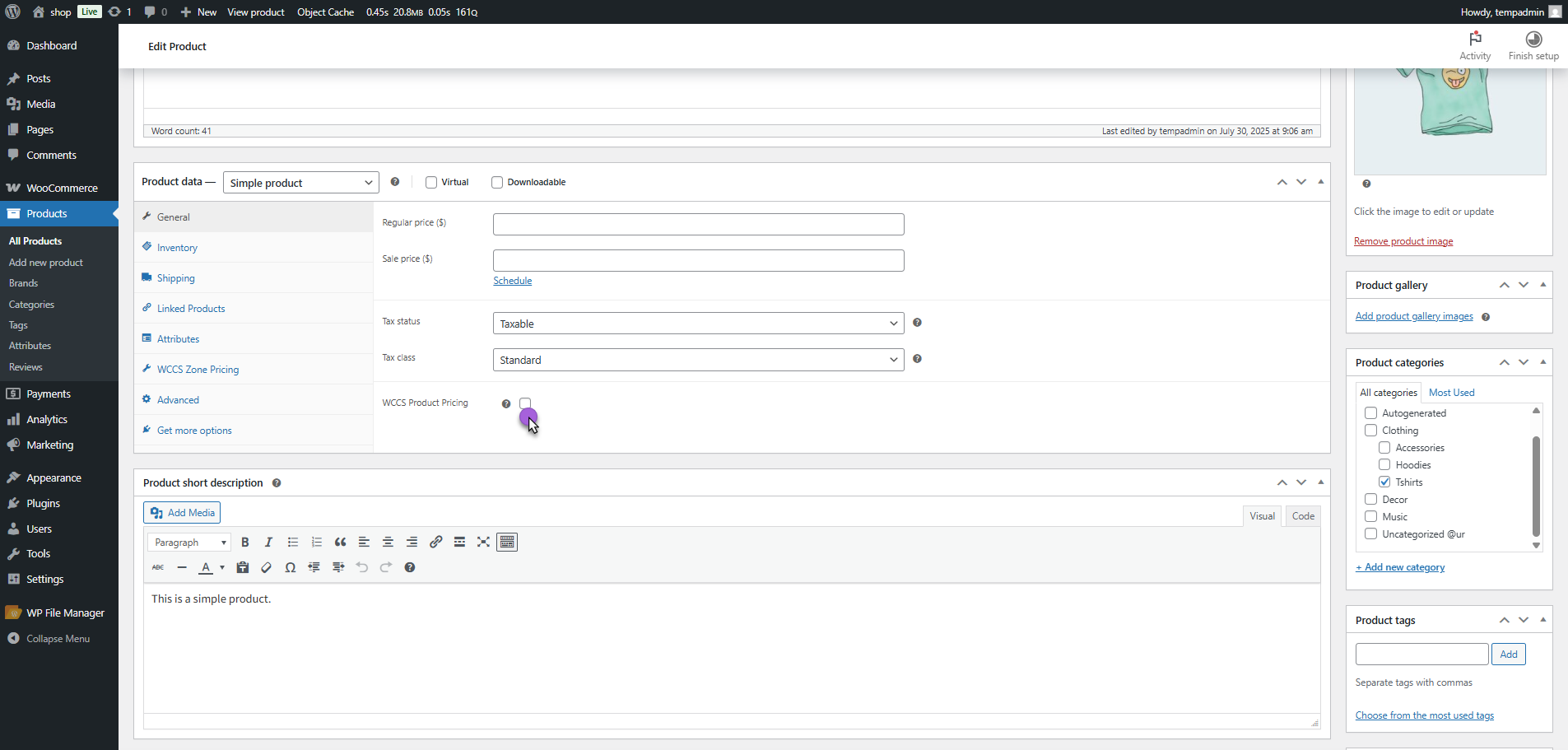Image resolution: width=1568 pixels, height=750 pixels.
Task: Click the special character Omega icon
Action: 290,568
